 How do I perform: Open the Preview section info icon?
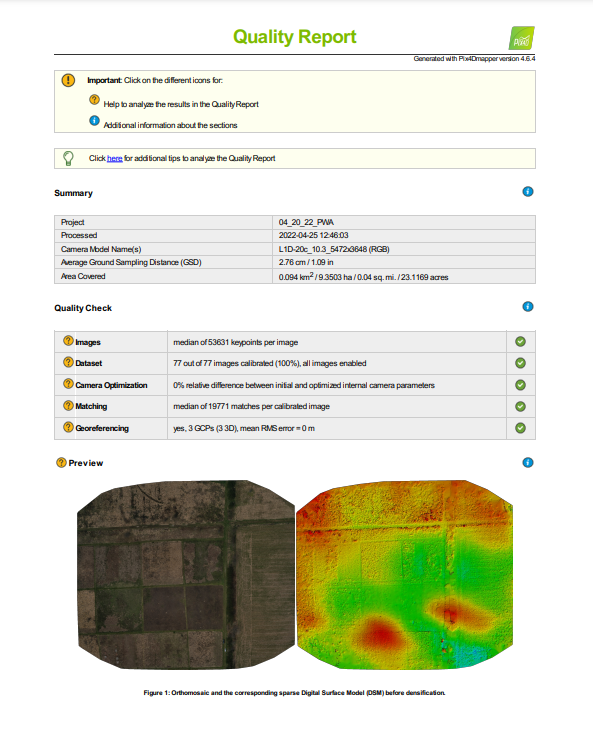click(x=528, y=463)
